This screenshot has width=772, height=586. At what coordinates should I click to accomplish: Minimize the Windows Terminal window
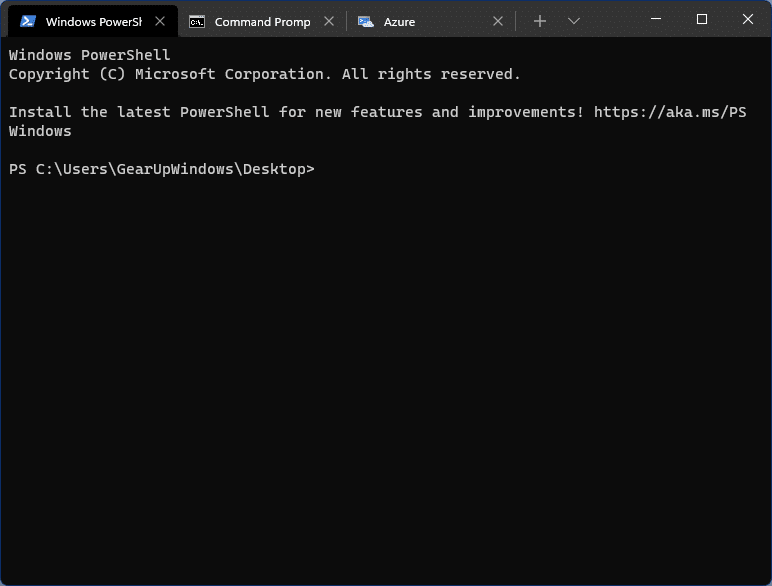click(x=656, y=19)
